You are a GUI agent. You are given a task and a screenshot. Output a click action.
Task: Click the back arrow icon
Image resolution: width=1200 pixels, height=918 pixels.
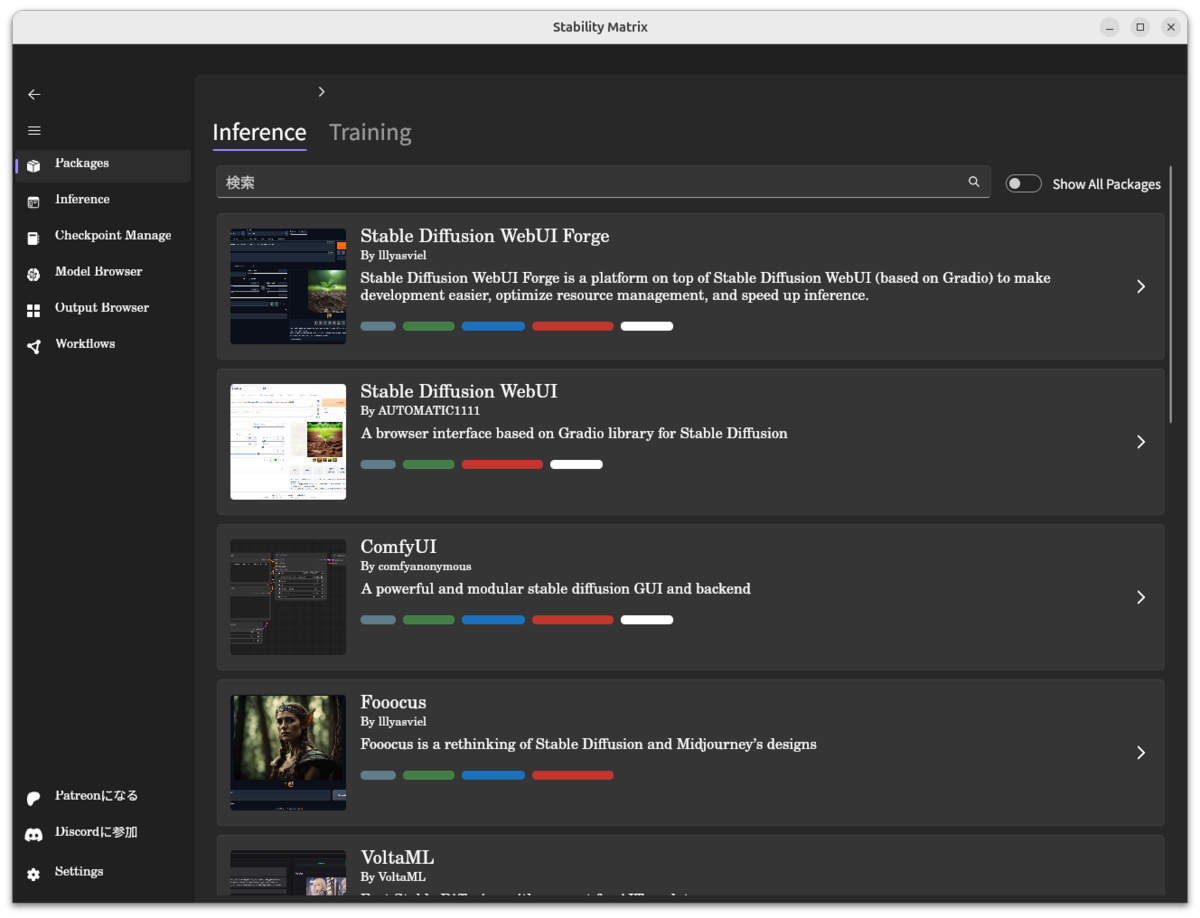34,94
